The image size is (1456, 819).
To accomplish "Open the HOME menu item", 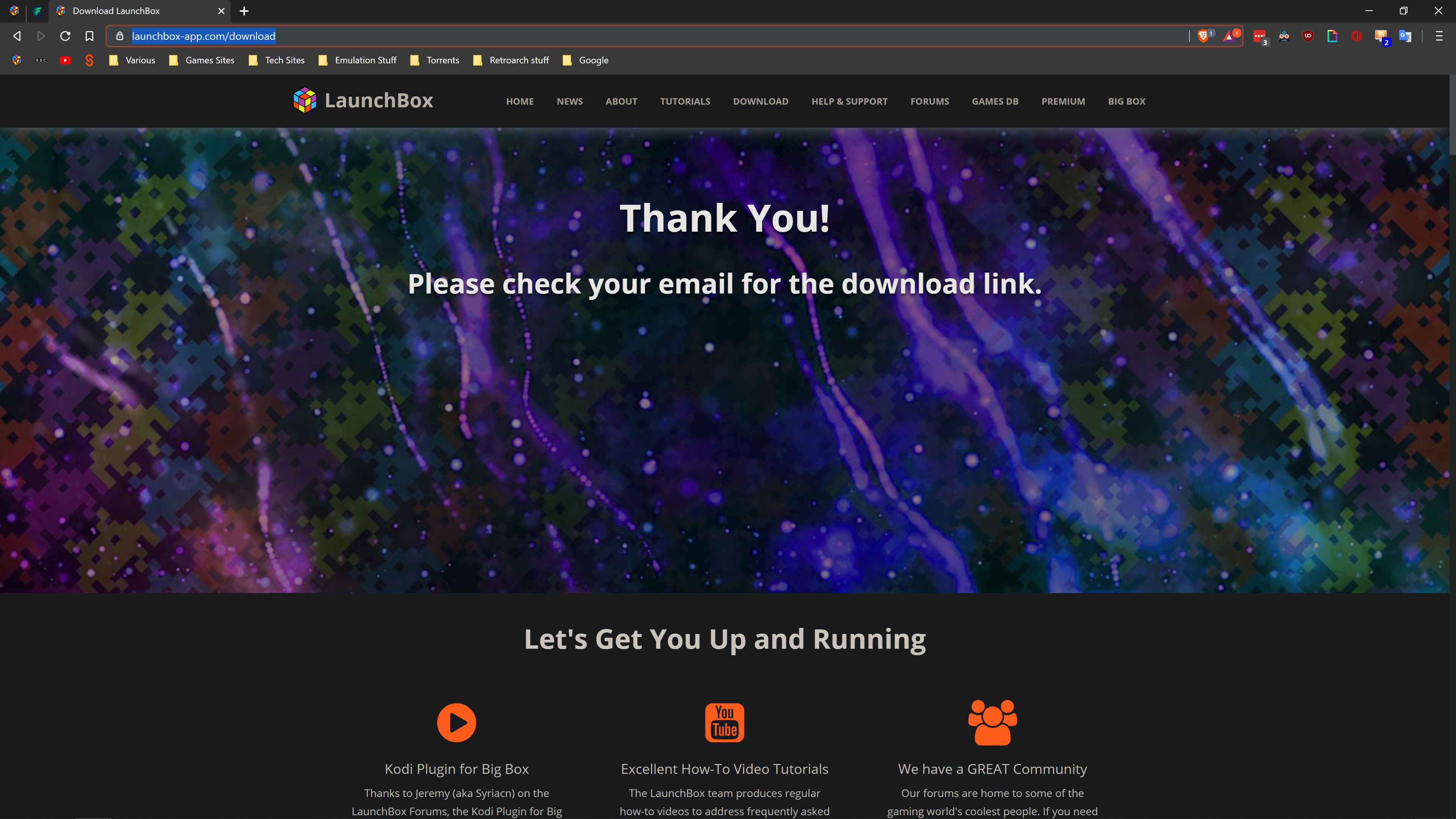I will (x=519, y=102).
